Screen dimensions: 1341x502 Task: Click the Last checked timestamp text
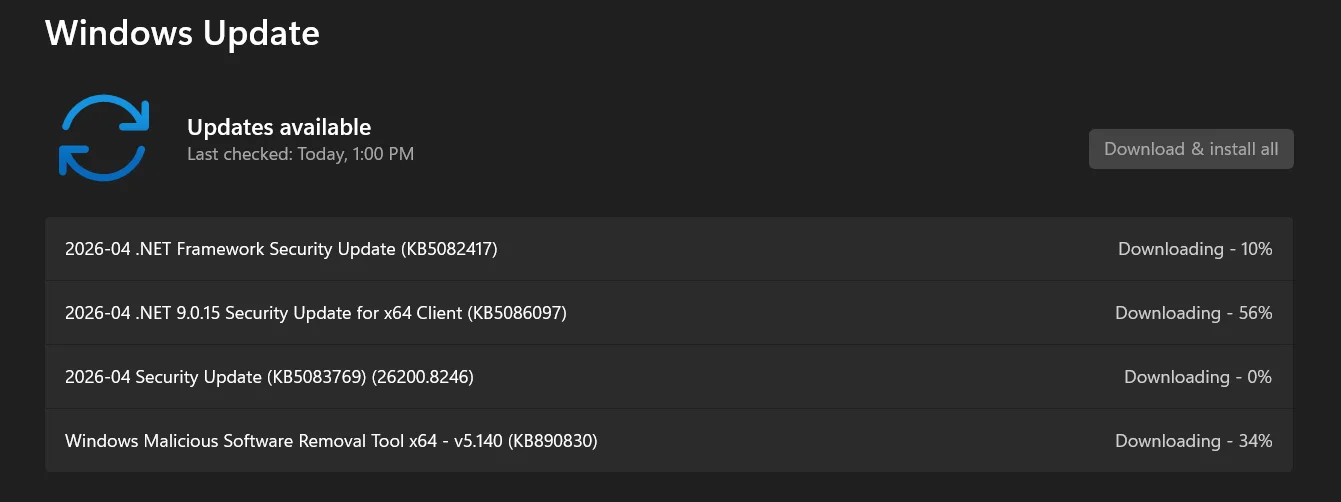point(300,154)
